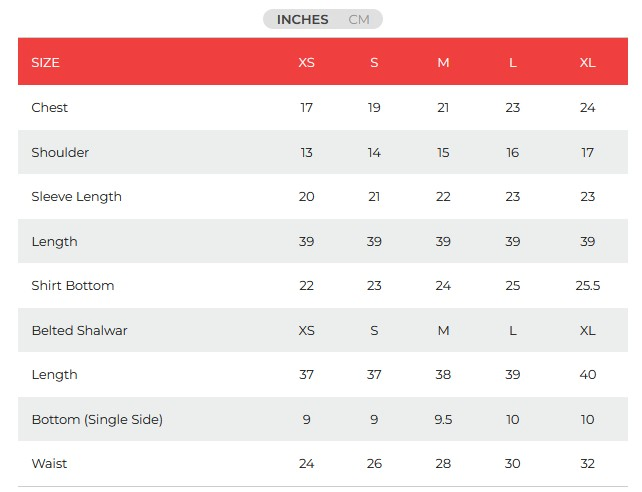Select the Bottom (Single Side) label

(97, 420)
